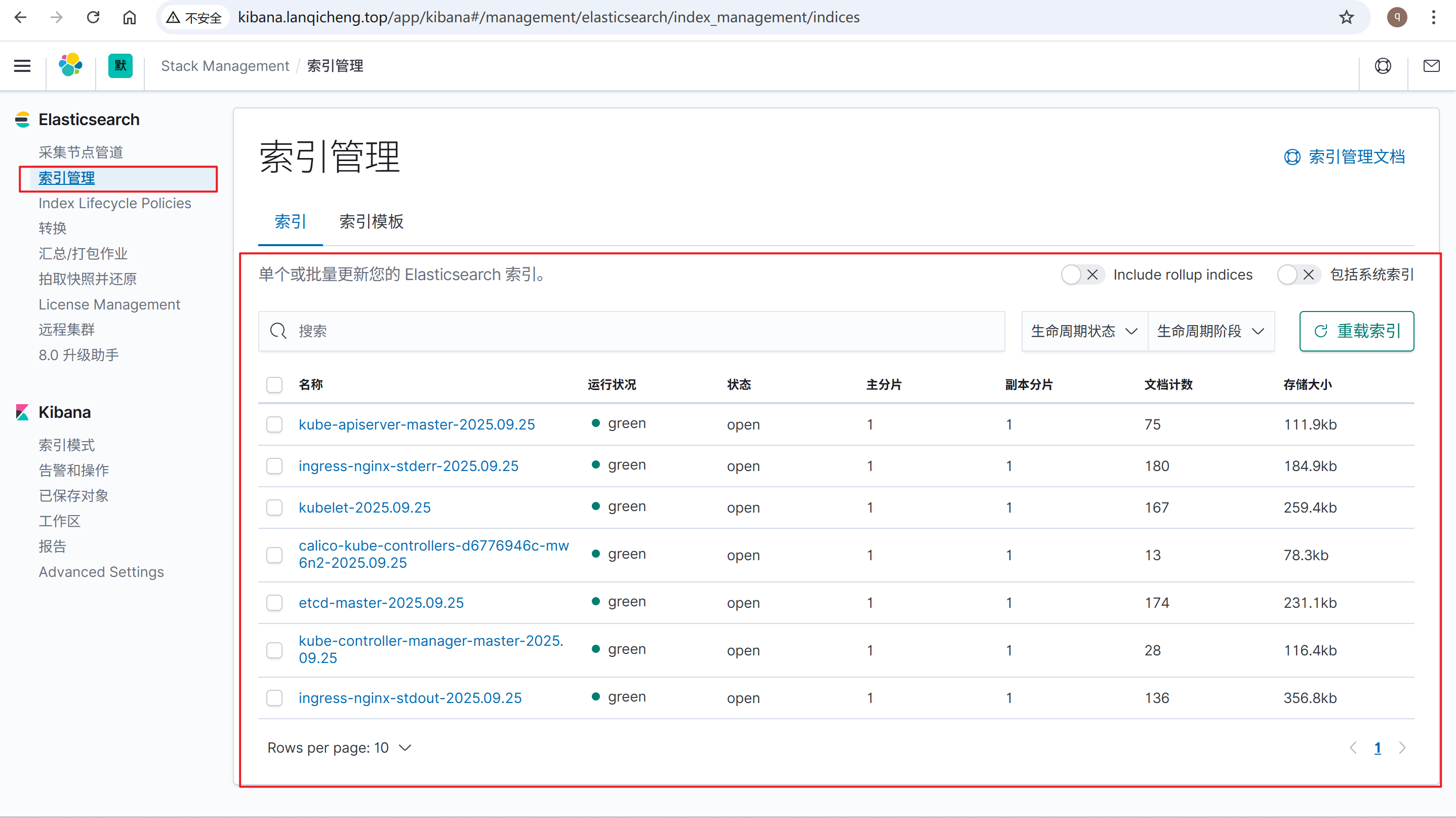This screenshot has width=1456, height=818.
Task: Open 汇总/打包作业 in the sidebar
Action: click(x=83, y=254)
